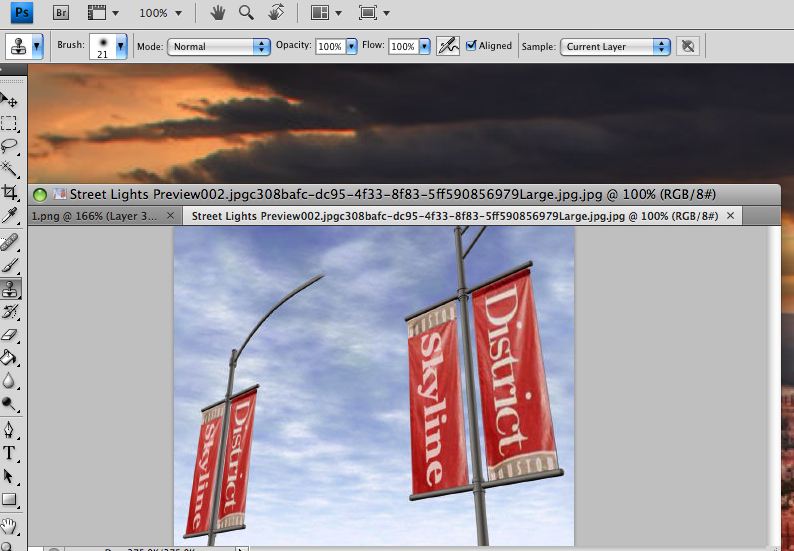Toggle airbrush mode next to Flow
The width and height of the screenshot is (794, 551).
(448, 46)
